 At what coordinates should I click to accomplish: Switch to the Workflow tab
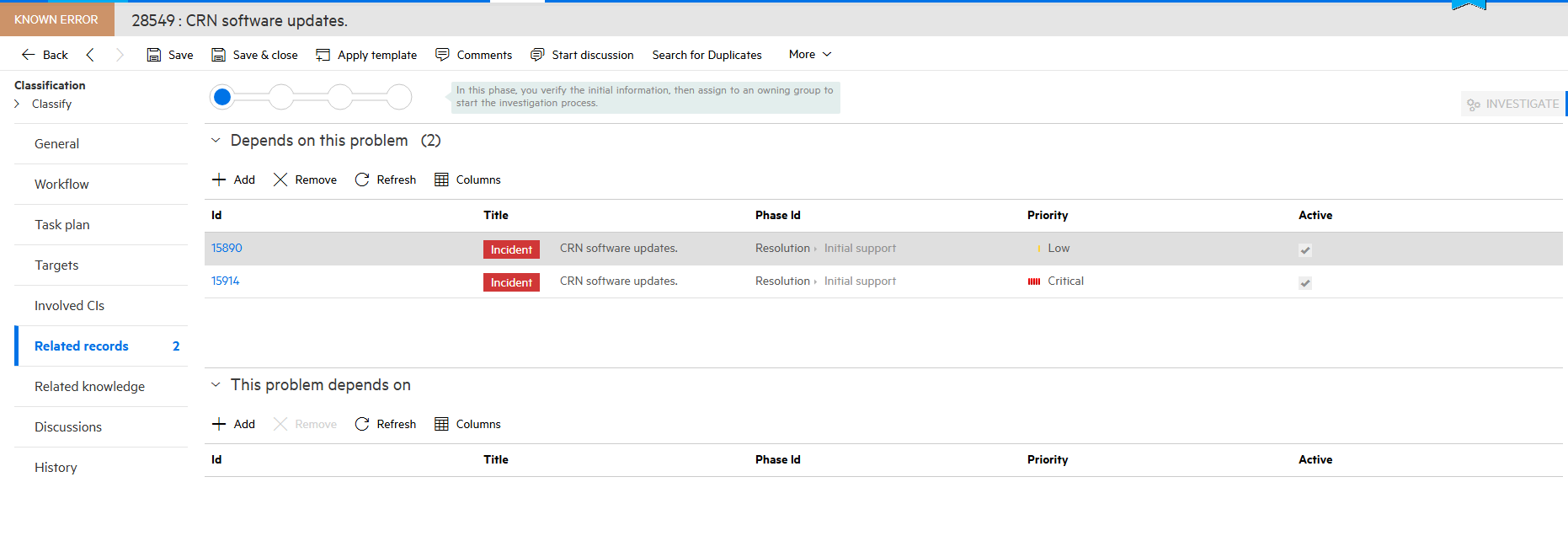pos(61,184)
